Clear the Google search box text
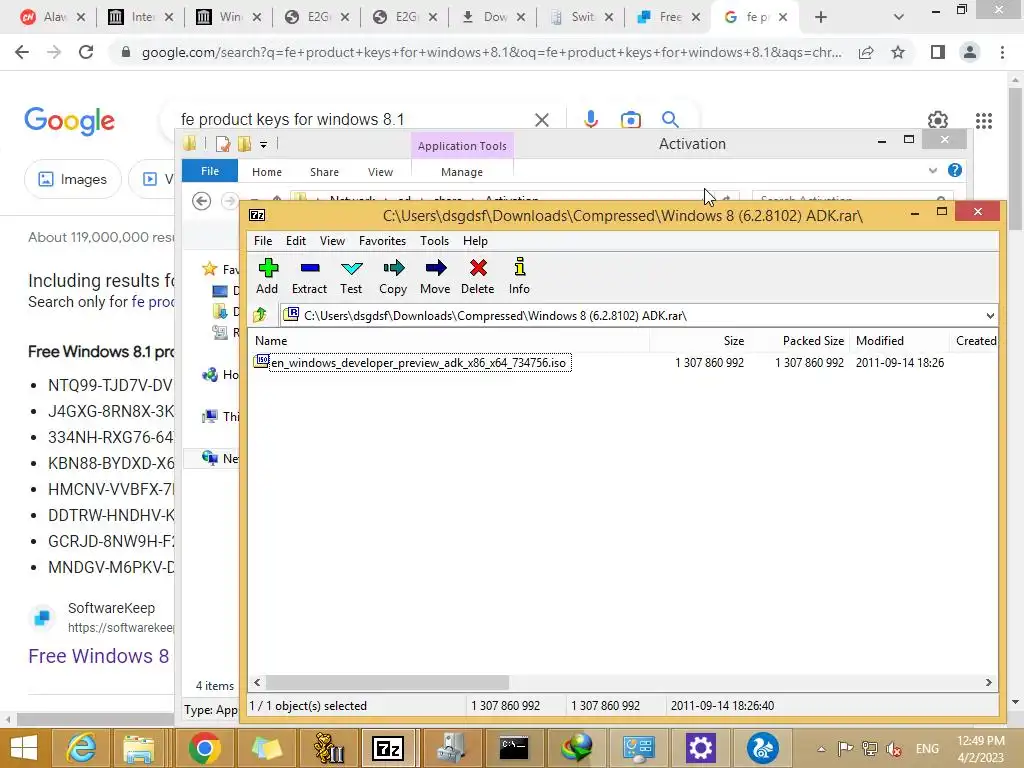The image size is (1024, 768). click(541, 120)
